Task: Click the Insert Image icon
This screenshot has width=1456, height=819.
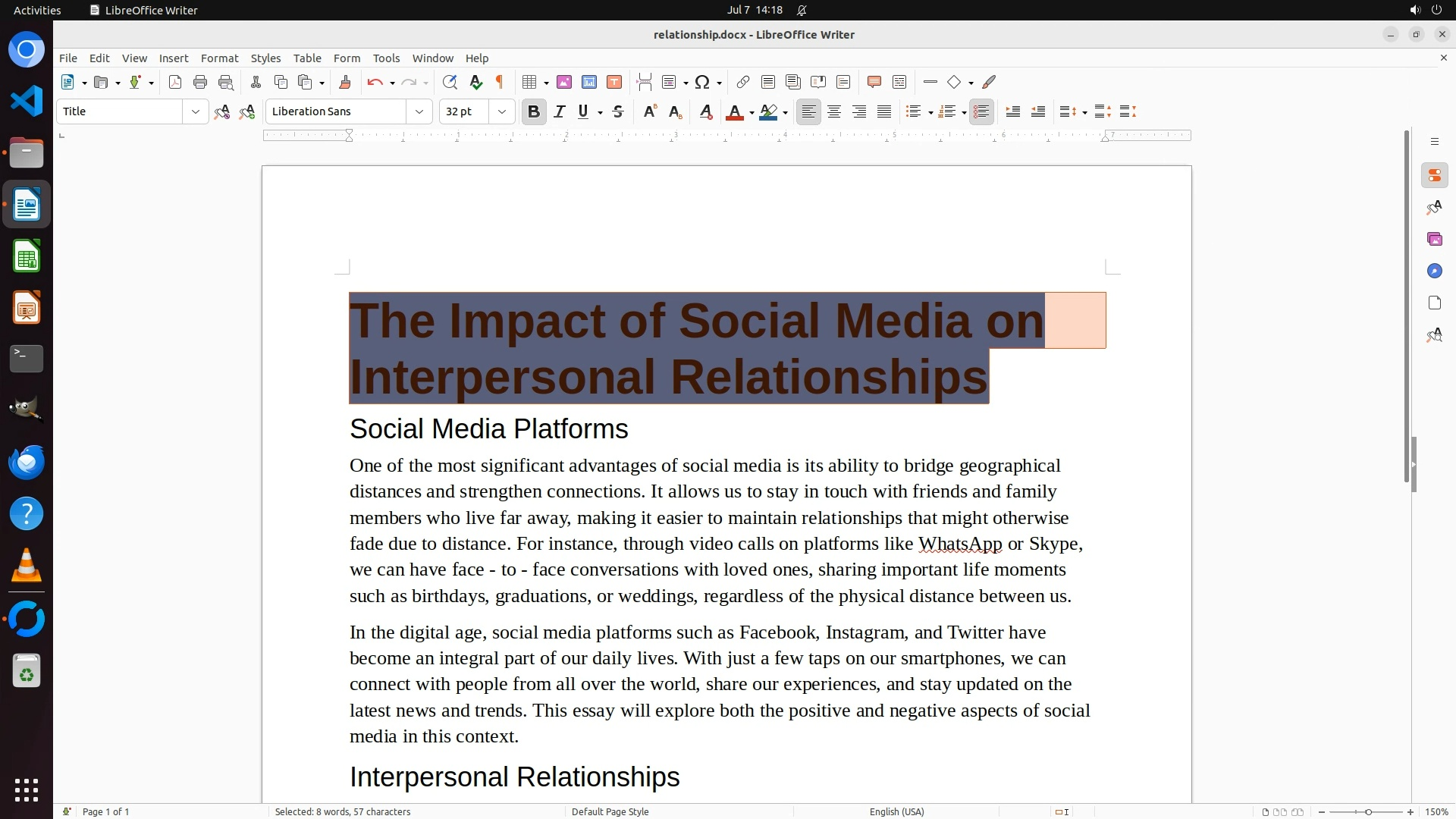Action: [x=563, y=82]
